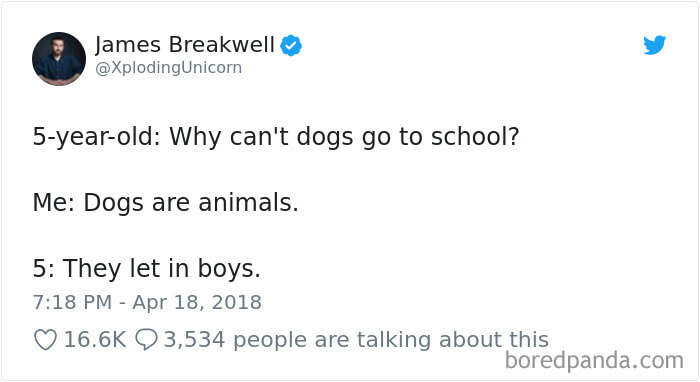Click the blue verified checkmark badge
This screenshot has width=700, height=382.
291,46
